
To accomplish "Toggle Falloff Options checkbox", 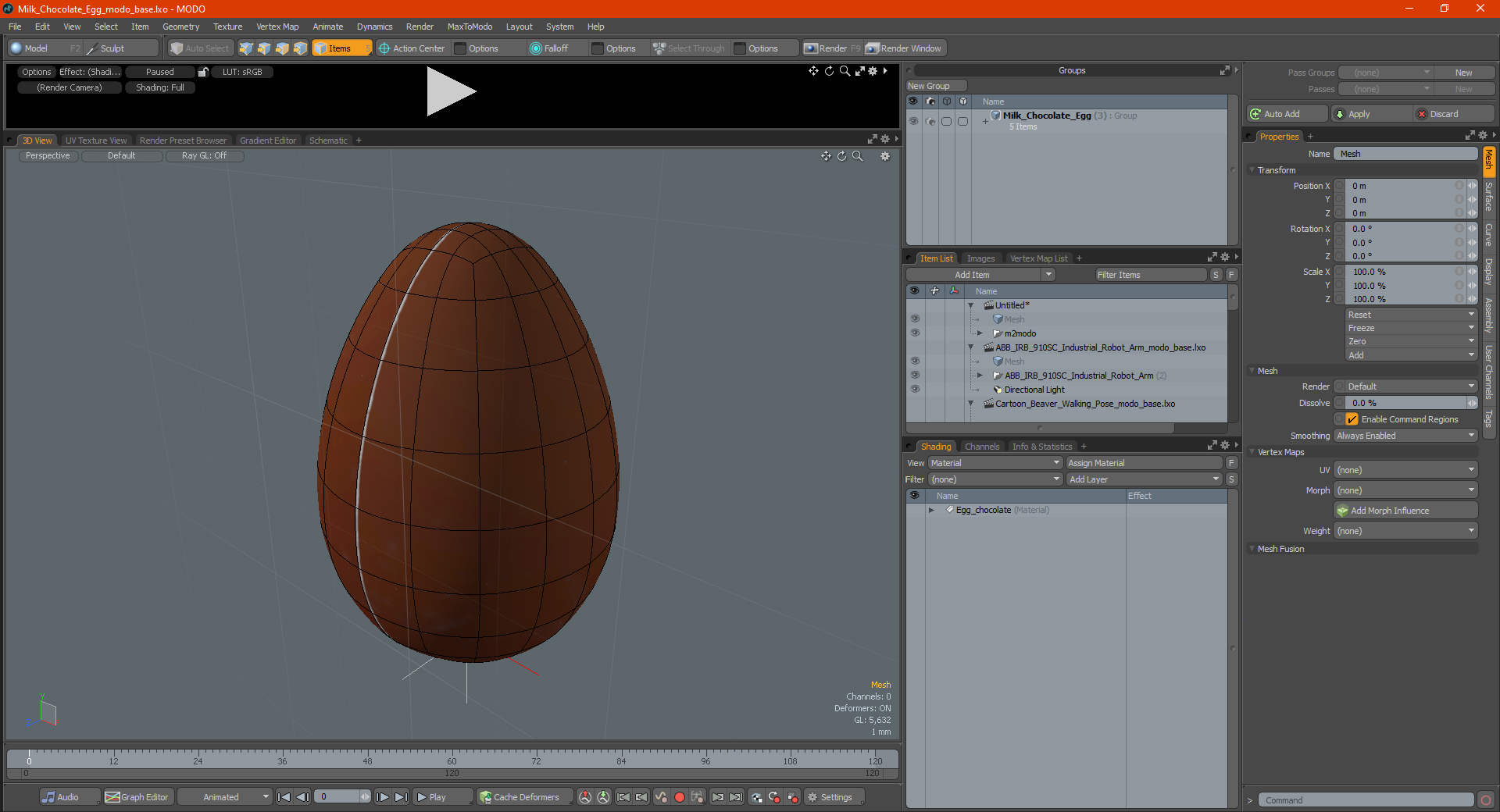I will [x=598, y=48].
